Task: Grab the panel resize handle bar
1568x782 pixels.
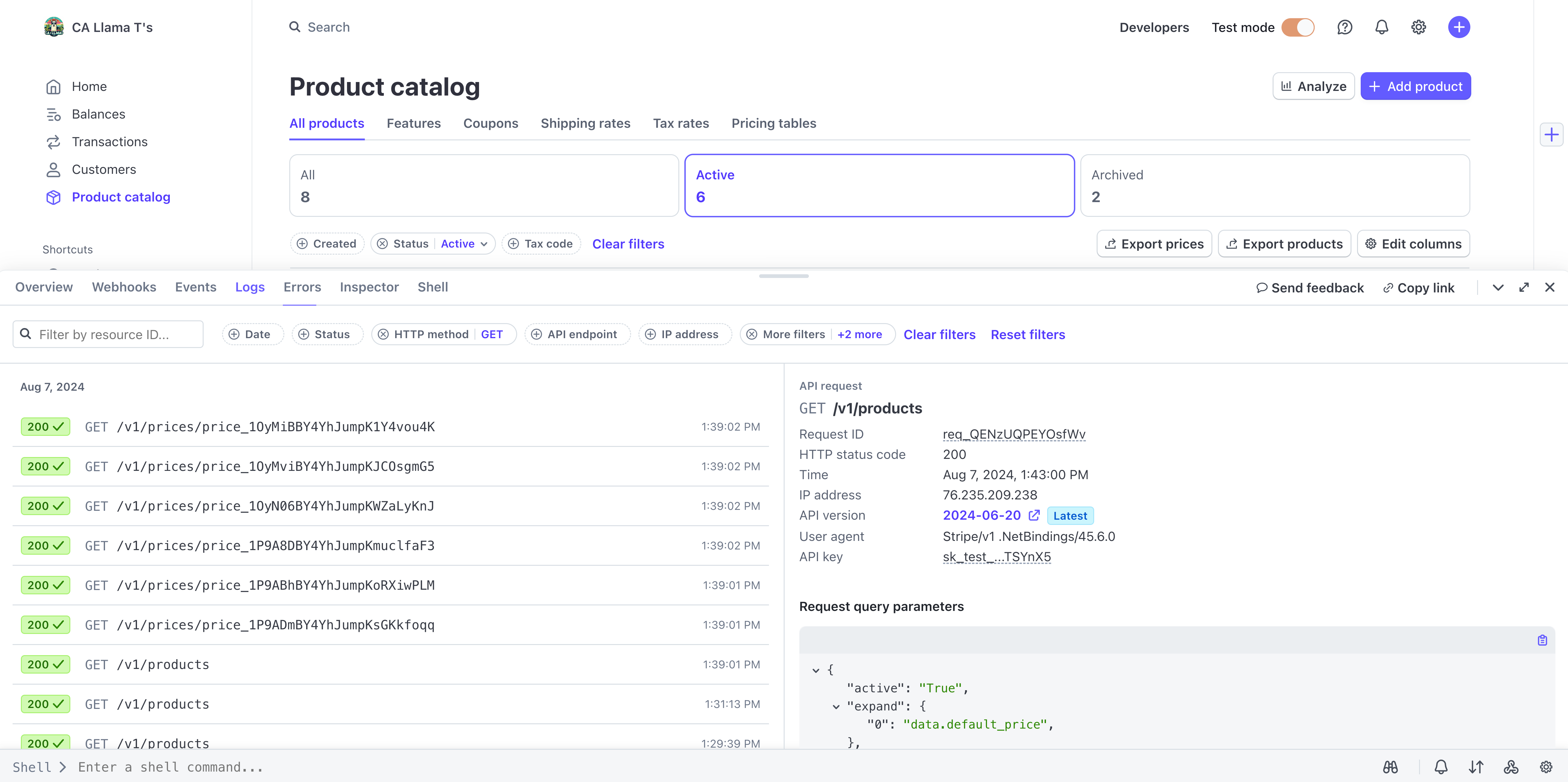Action: [x=783, y=276]
